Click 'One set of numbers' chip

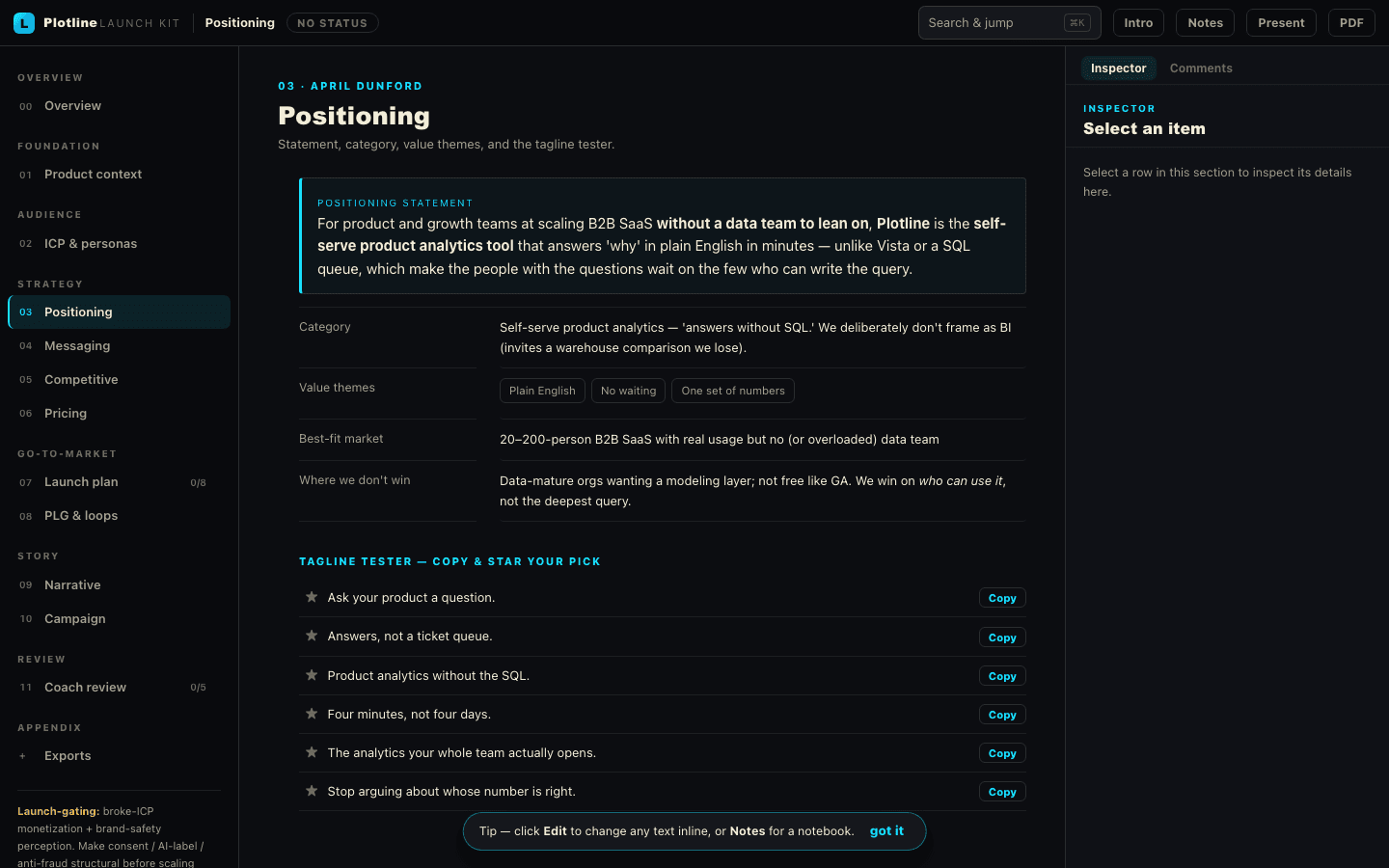point(733,391)
